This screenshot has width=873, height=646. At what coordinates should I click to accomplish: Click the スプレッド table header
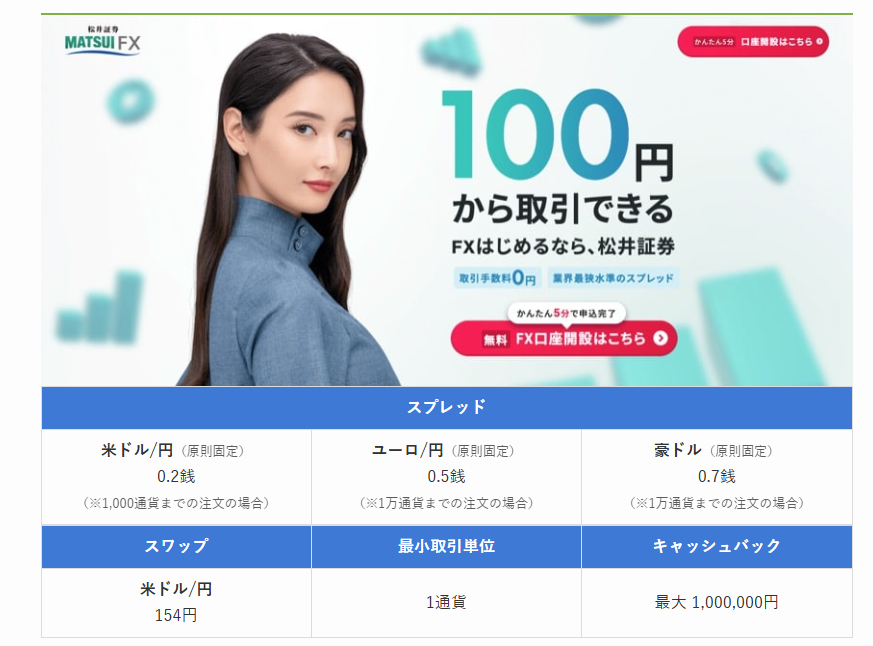point(447,408)
